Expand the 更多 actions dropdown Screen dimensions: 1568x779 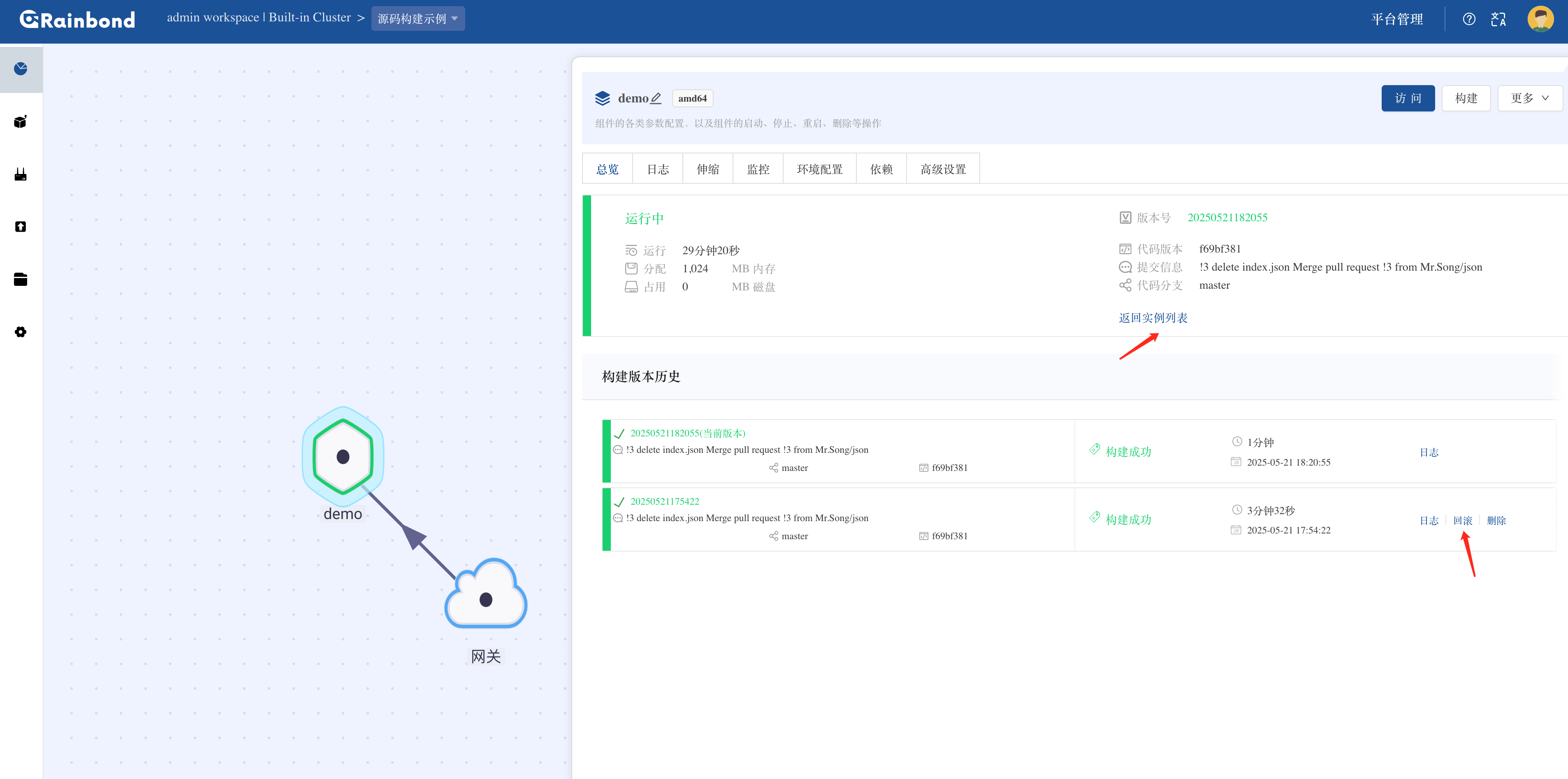(1529, 98)
